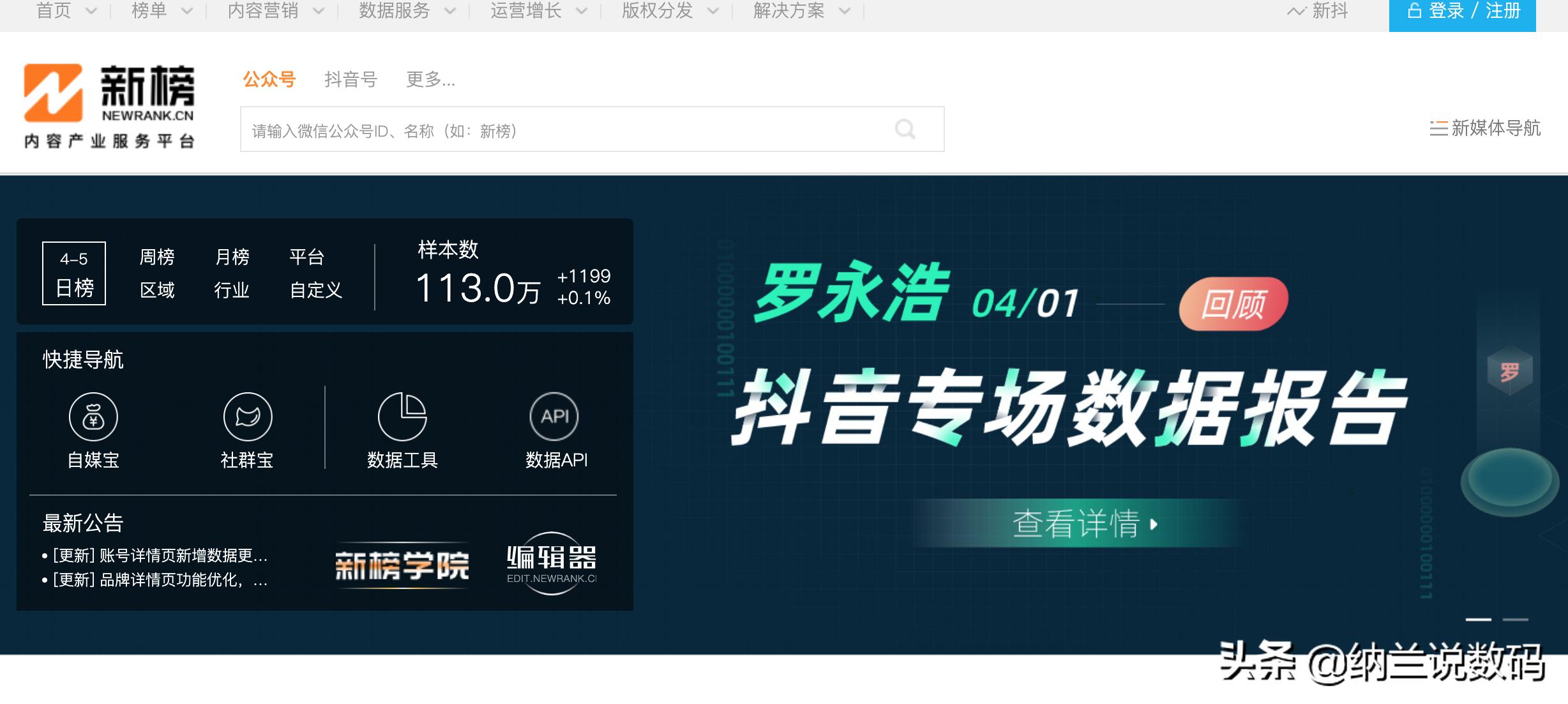Click the 新榜 NEWRANK.CN logo

(109, 102)
